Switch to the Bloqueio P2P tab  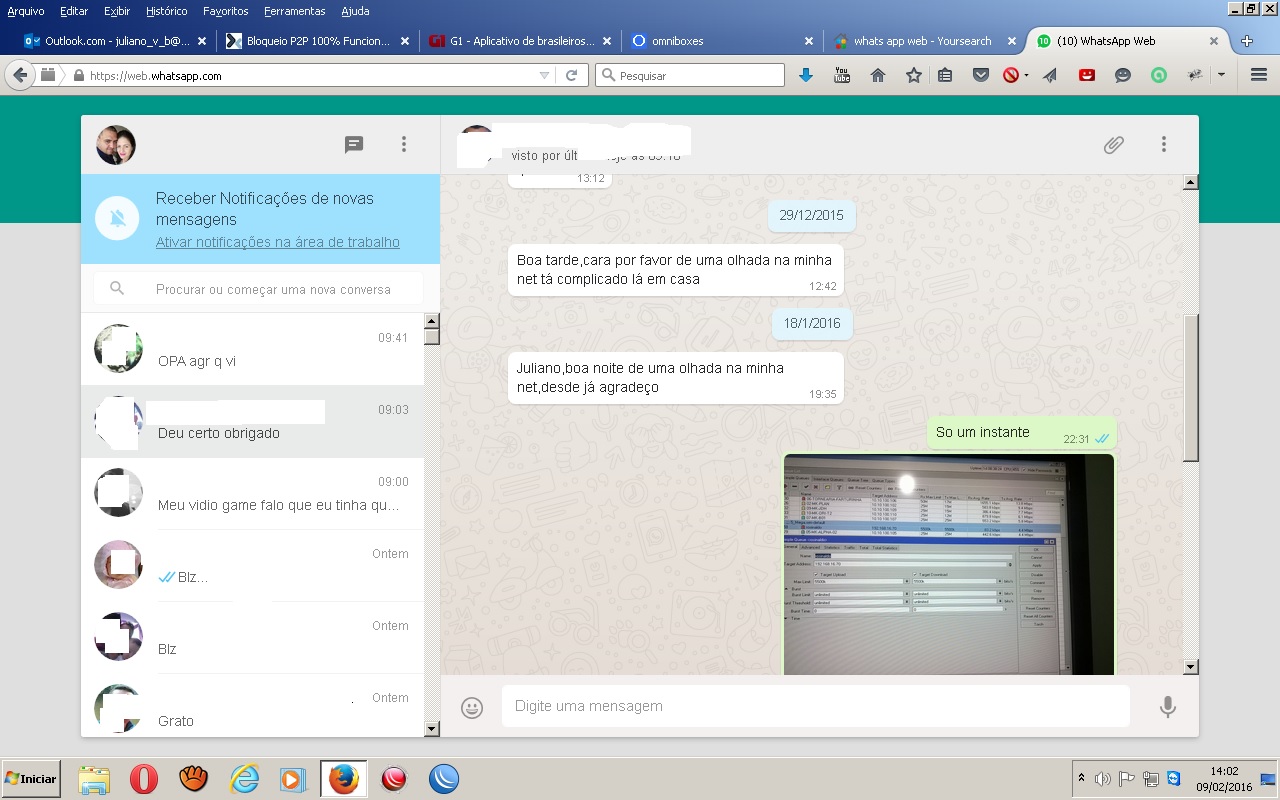click(318, 41)
